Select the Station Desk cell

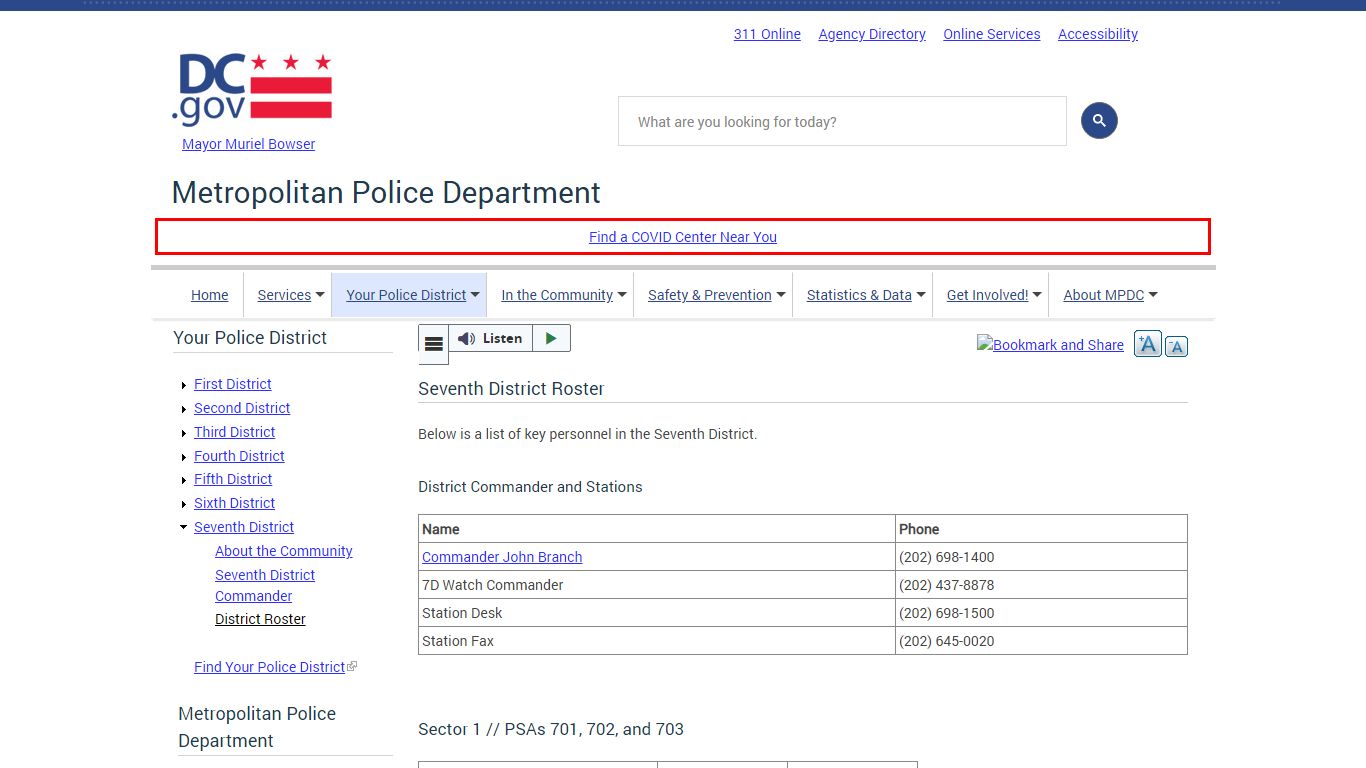pos(657,613)
